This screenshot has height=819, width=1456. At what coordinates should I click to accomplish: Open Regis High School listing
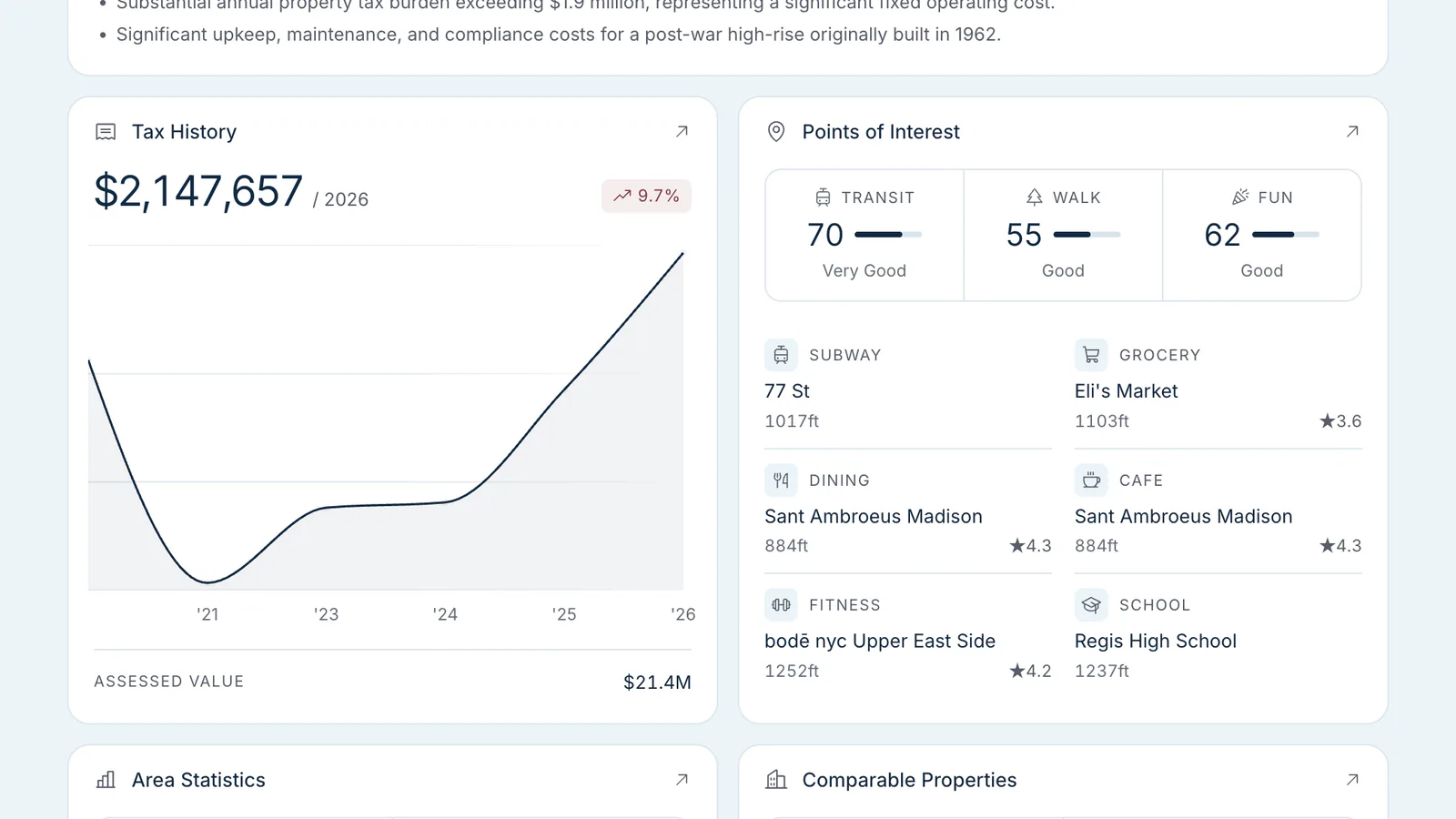pyautogui.click(x=1218, y=641)
